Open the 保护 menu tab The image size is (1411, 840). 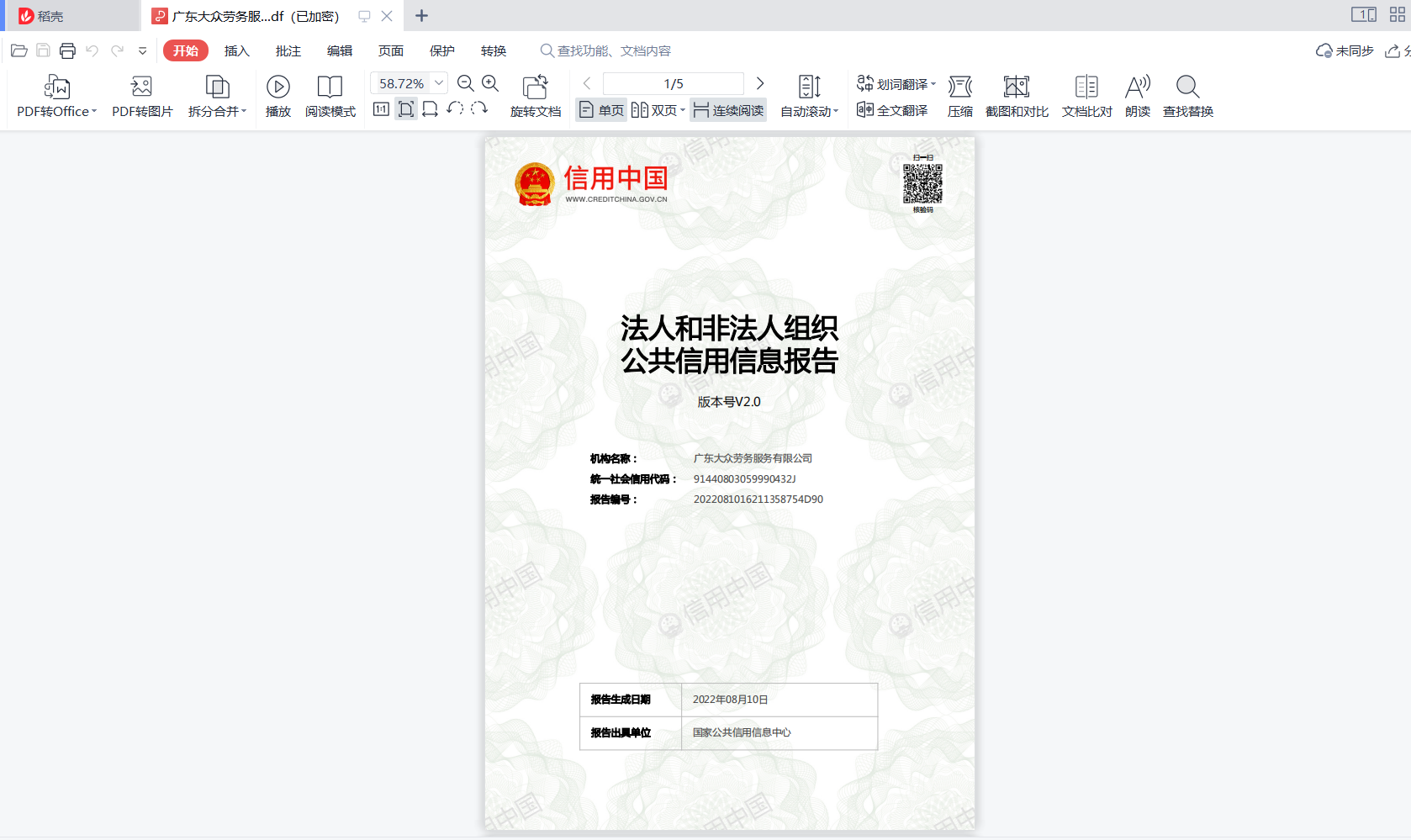pos(441,50)
